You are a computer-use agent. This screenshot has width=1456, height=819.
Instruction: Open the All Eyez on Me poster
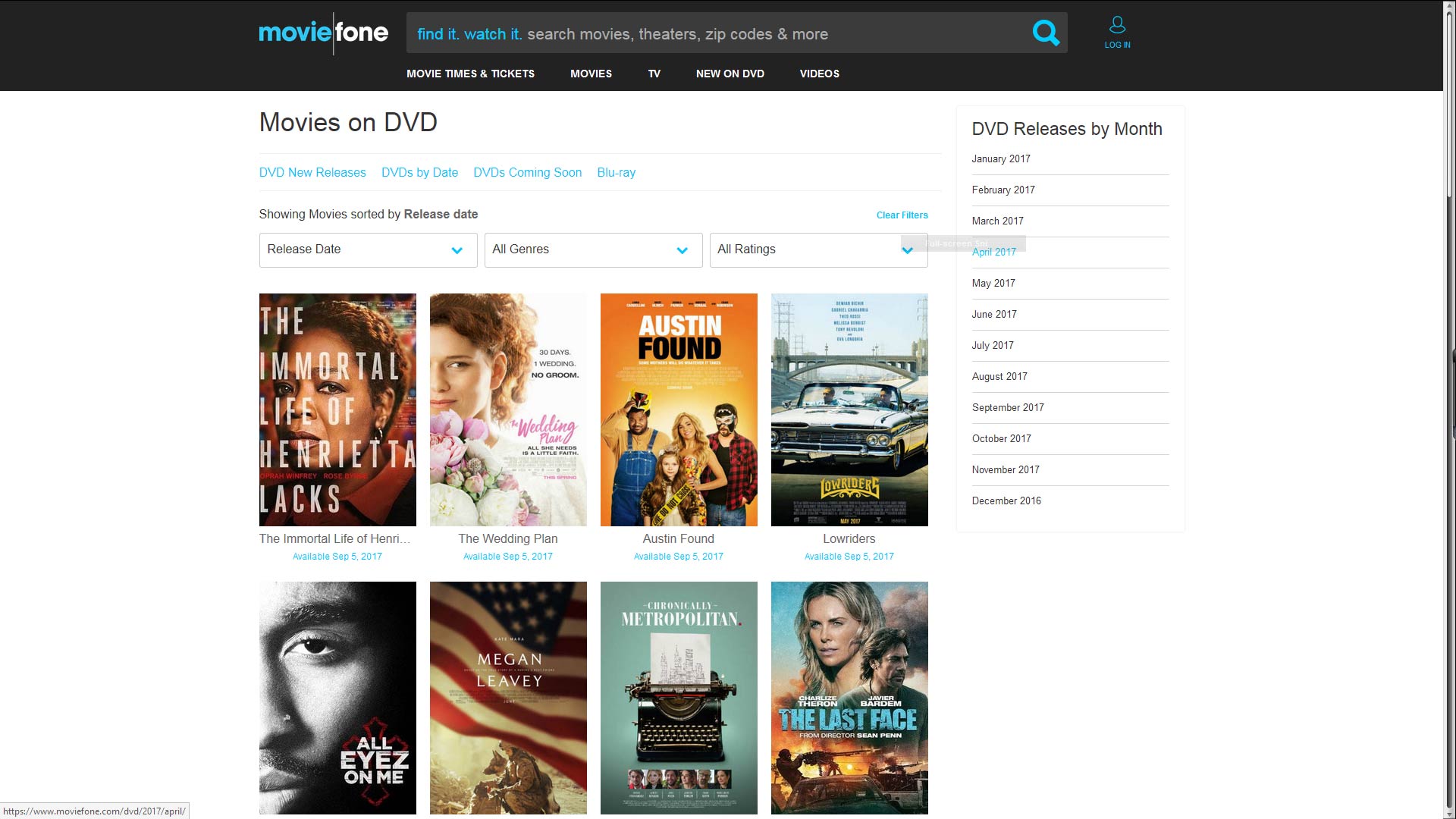pos(337,698)
